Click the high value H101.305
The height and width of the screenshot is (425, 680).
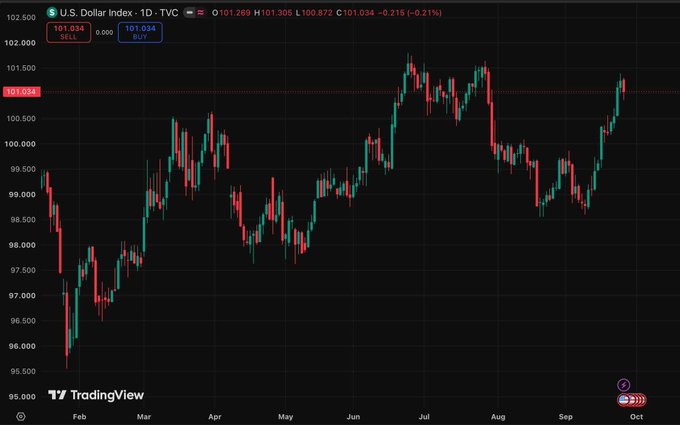(x=273, y=13)
